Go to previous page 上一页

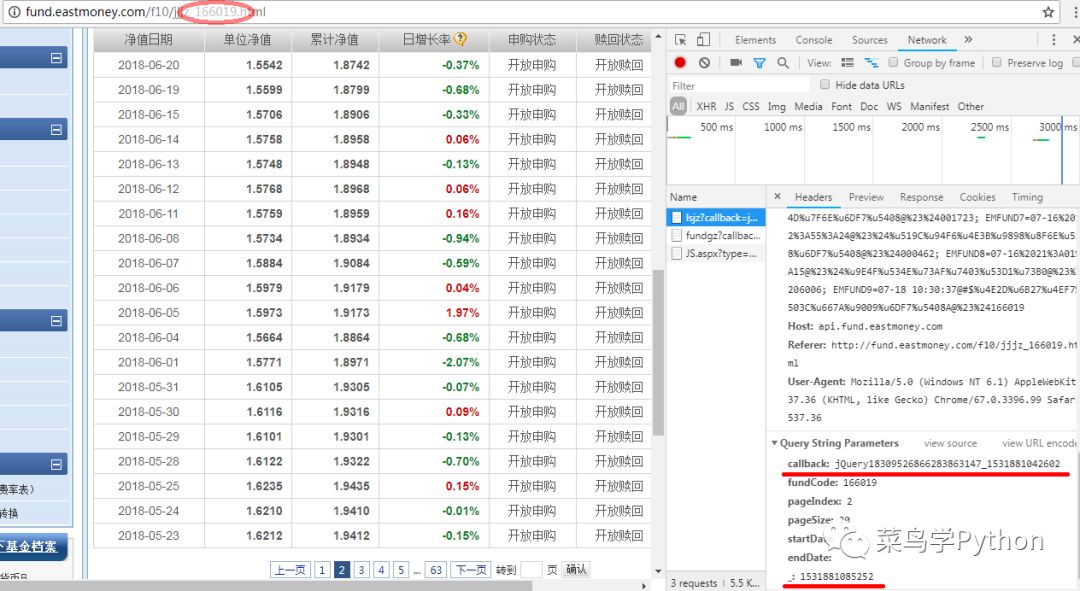coord(289,570)
